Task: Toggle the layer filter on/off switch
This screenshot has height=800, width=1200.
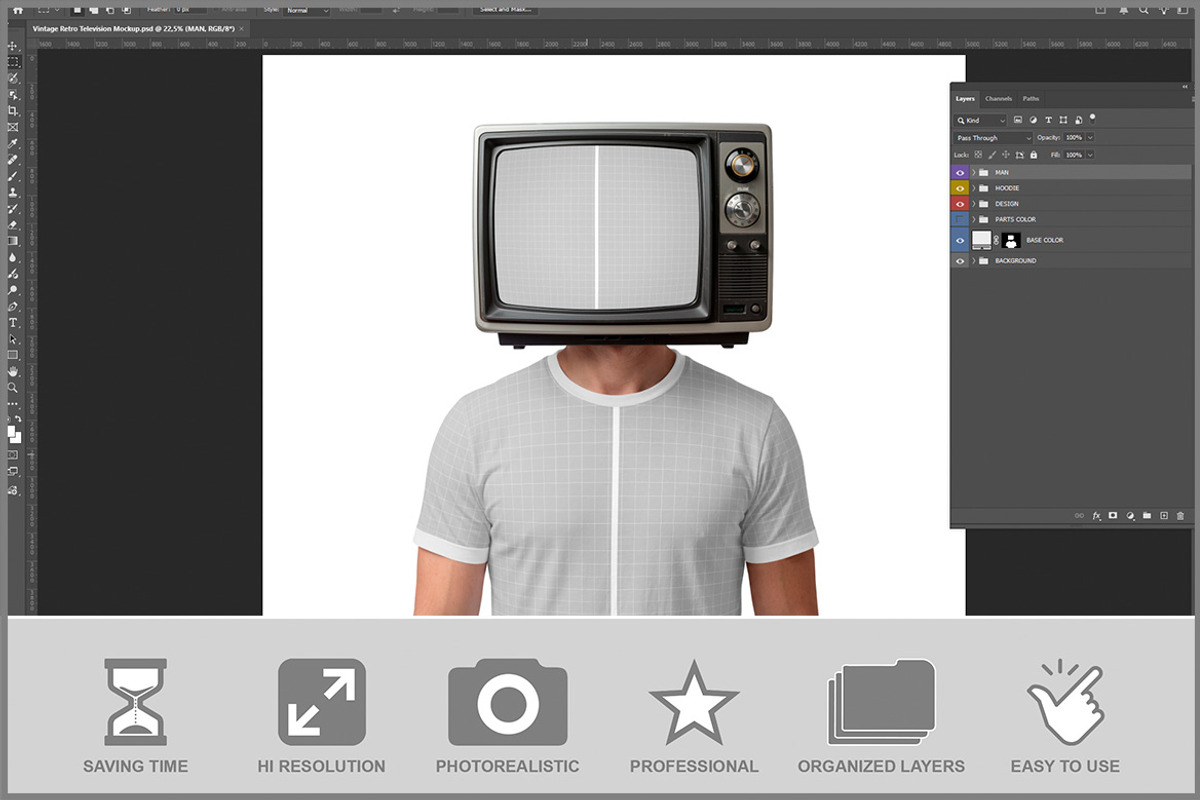Action: [x=1092, y=118]
